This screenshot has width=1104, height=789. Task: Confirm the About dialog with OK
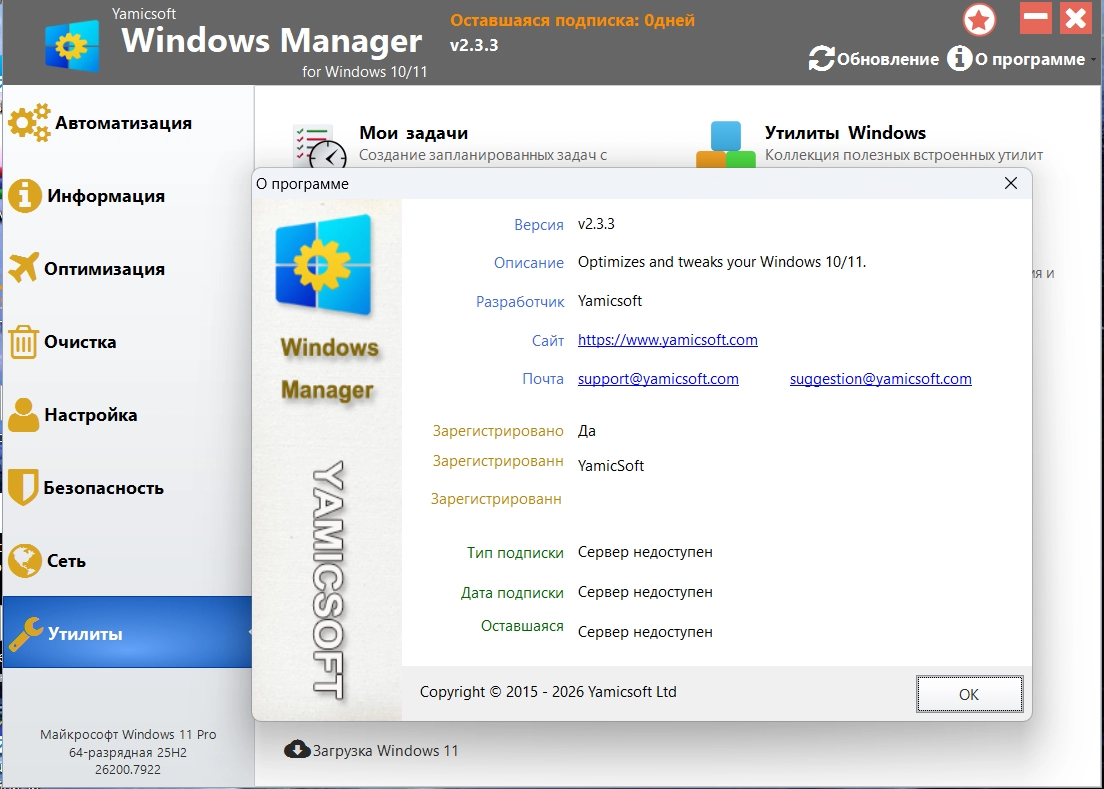[x=969, y=694]
